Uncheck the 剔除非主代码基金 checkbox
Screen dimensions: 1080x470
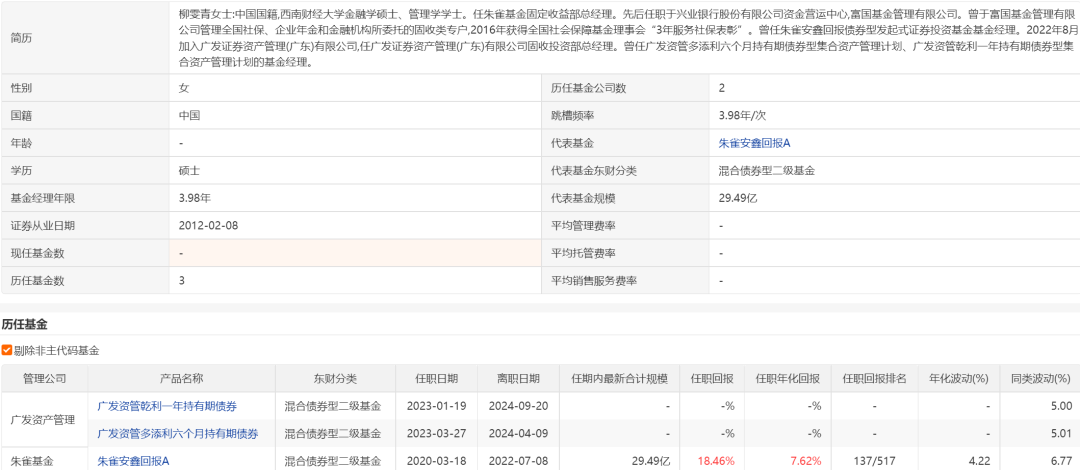pos(7,351)
